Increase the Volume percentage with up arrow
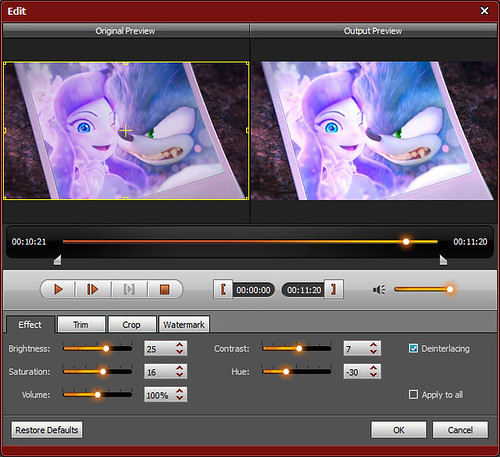The width and height of the screenshot is (500, 457). pos(180,391)
